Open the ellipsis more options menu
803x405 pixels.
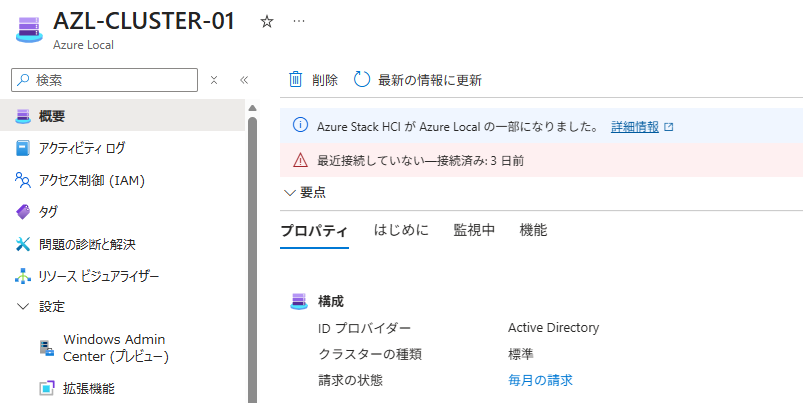click(x=299, y=21)
